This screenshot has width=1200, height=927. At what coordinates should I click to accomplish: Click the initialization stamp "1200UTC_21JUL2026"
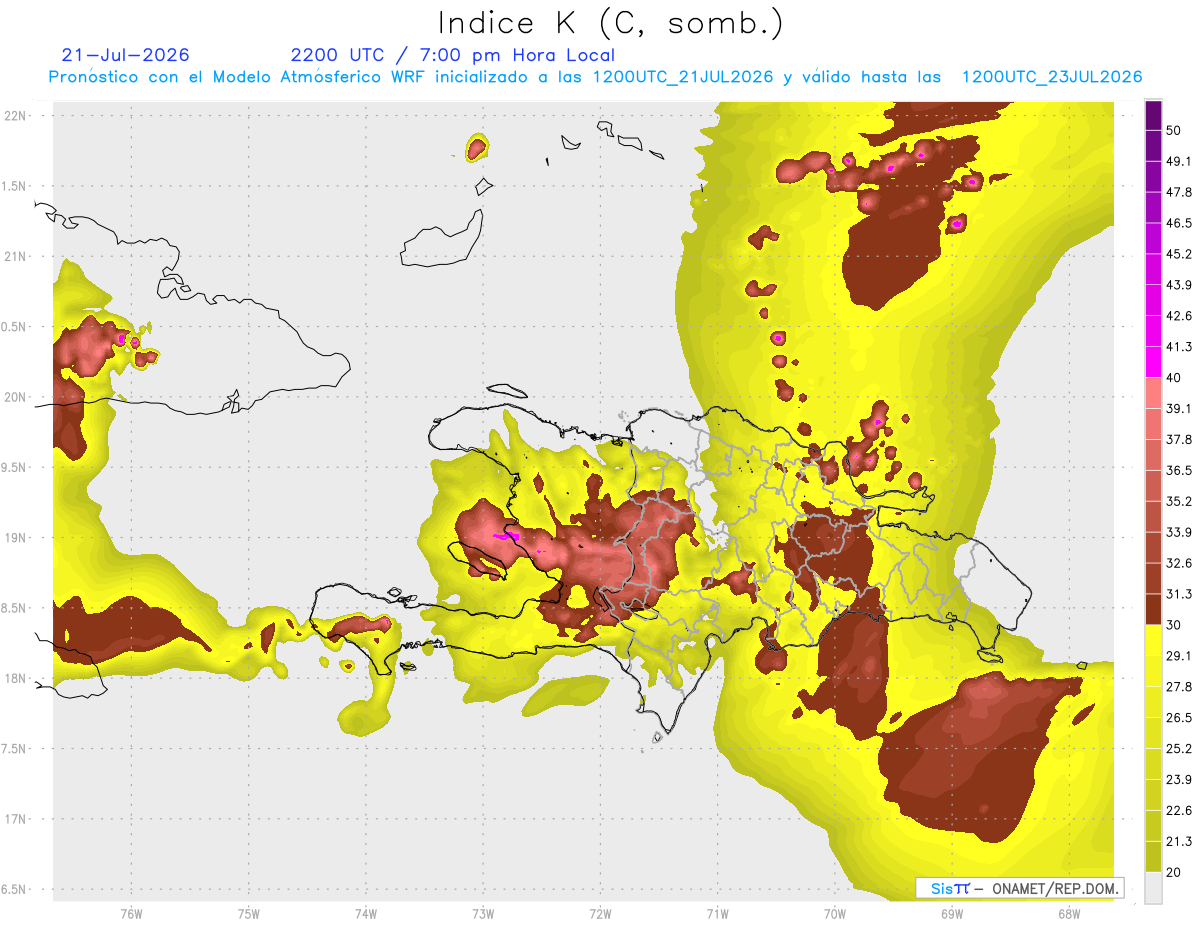pos(683,77)
